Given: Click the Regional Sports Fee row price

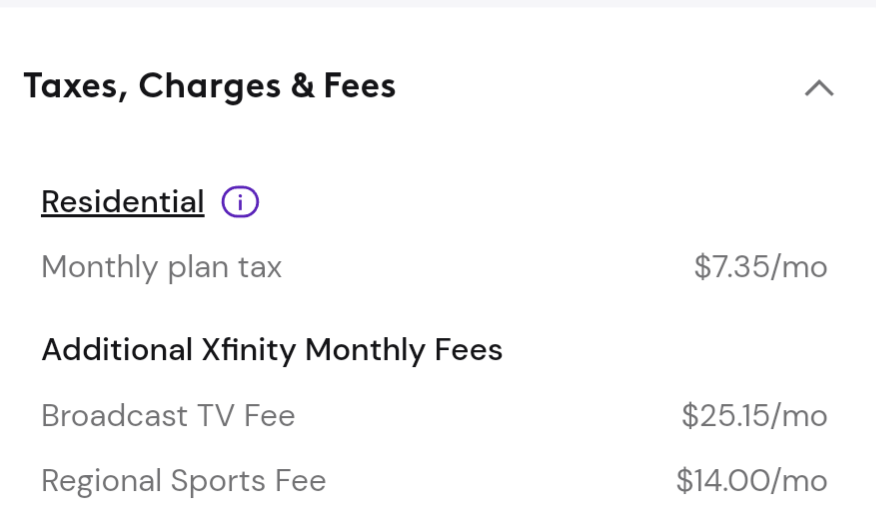Looking at the screenshot, I should (751, 480).
